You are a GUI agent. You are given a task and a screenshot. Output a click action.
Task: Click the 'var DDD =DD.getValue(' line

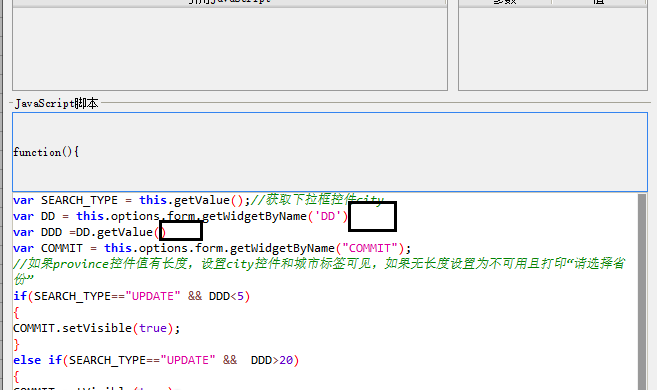coord(90,232)
